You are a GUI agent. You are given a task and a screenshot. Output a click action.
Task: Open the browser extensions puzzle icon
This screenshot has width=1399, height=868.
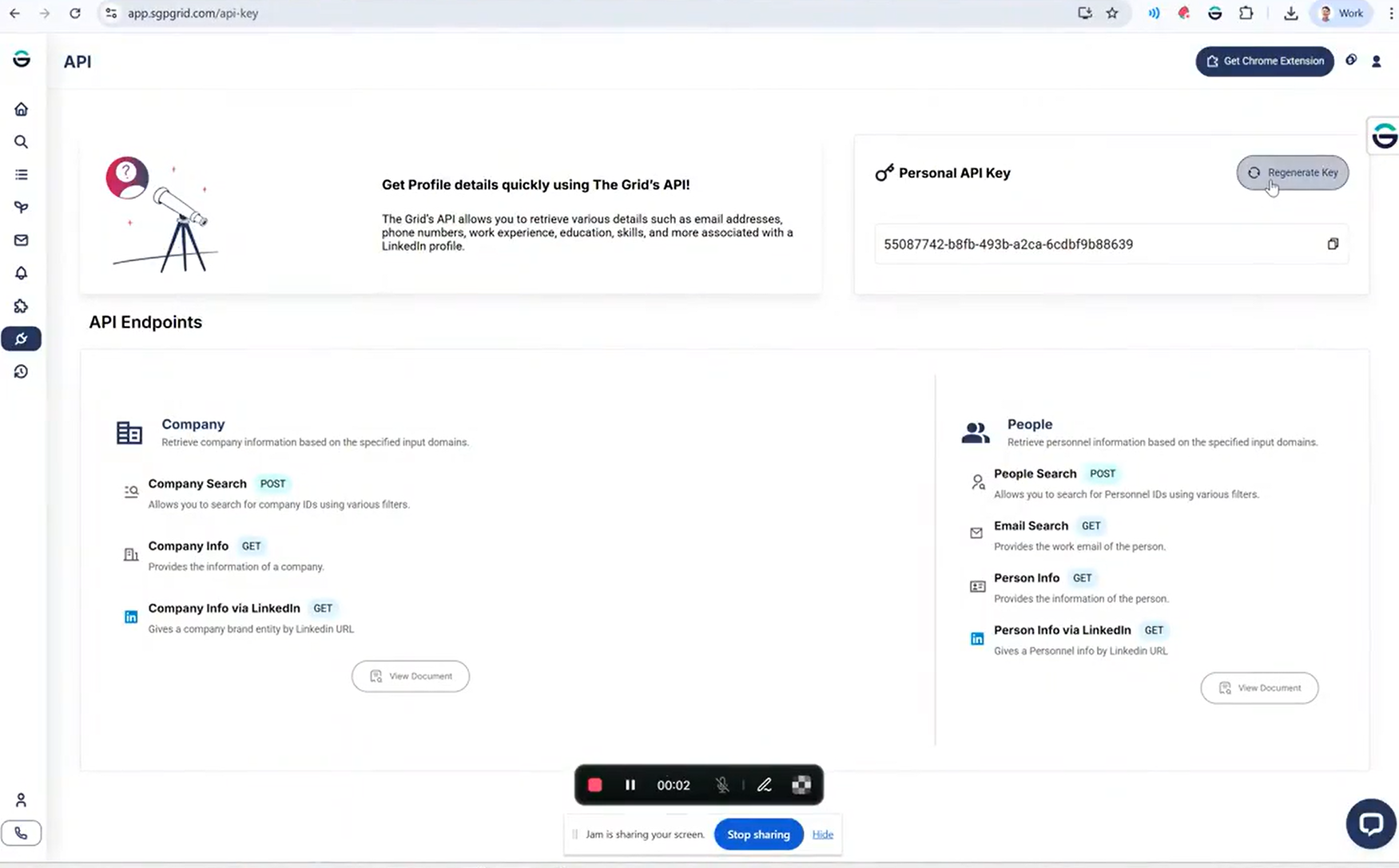[1246, 13]
